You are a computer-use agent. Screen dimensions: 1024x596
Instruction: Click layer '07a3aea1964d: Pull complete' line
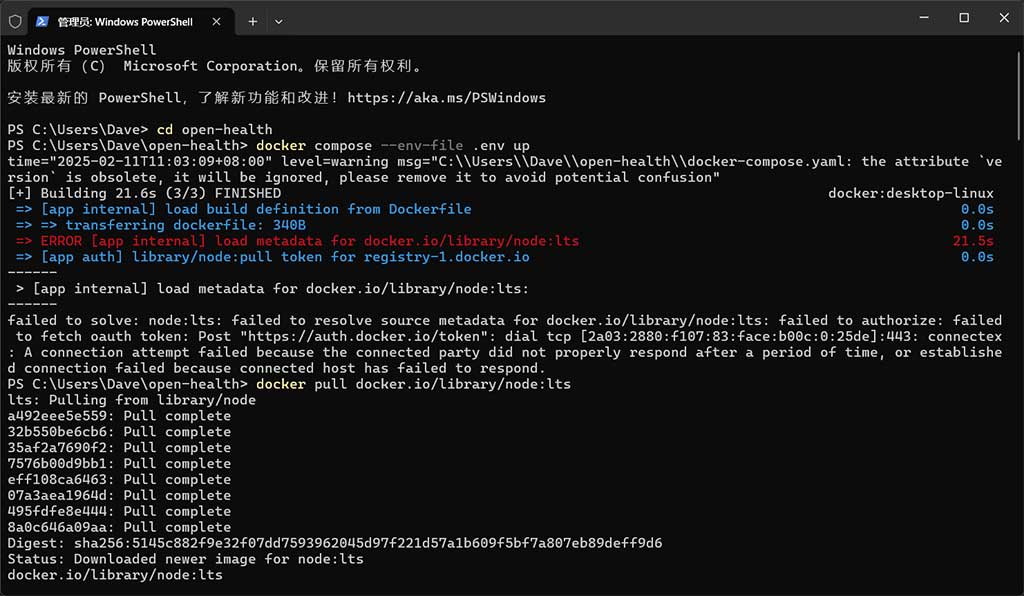[x=120, y=495]
